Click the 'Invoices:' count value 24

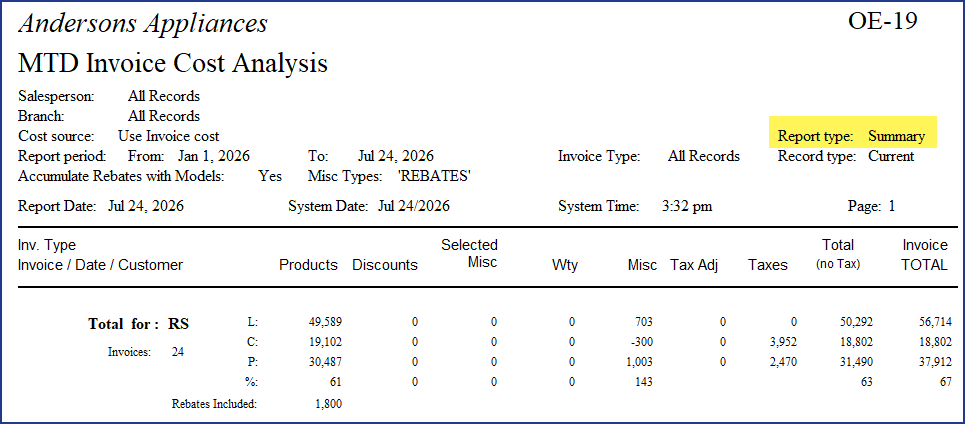tap(177, 353)
